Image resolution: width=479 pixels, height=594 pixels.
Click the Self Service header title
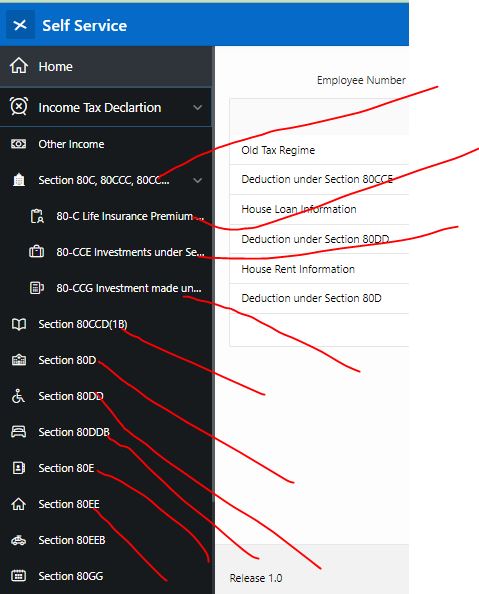coord(85,25)
